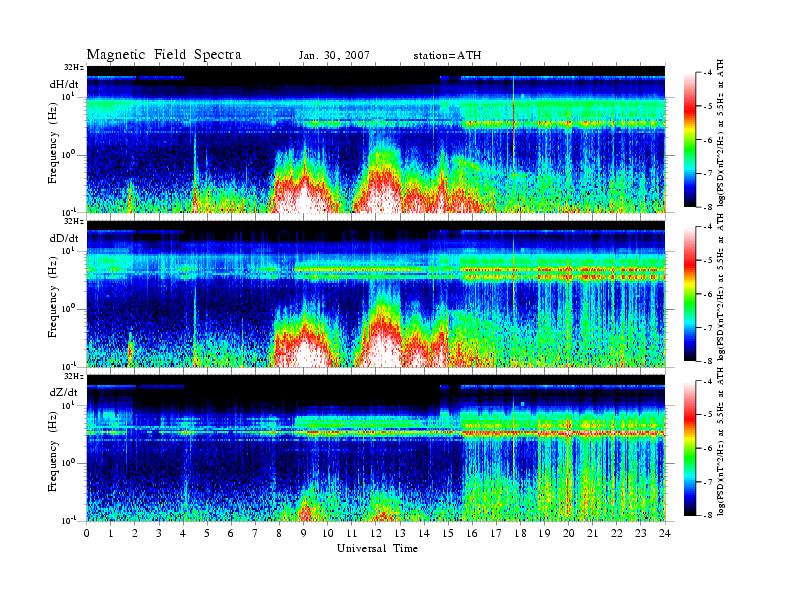Click hour tick label "20" on time axis
Image resolution: width=792 pixels, height=612 pixels.
(569, 533)
